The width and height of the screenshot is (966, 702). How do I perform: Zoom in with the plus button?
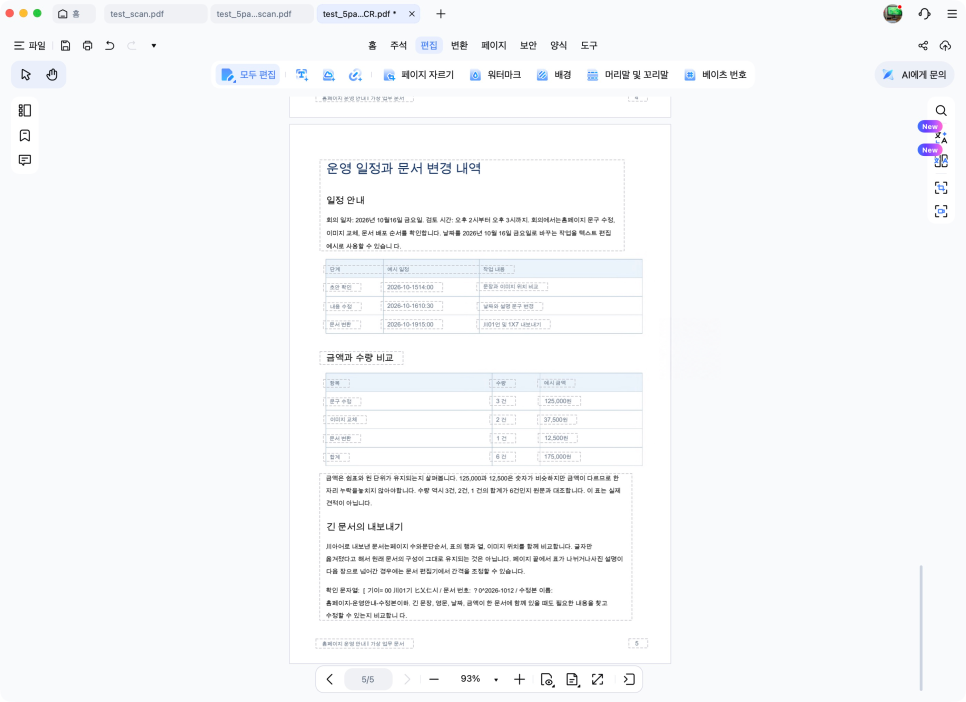519,679
